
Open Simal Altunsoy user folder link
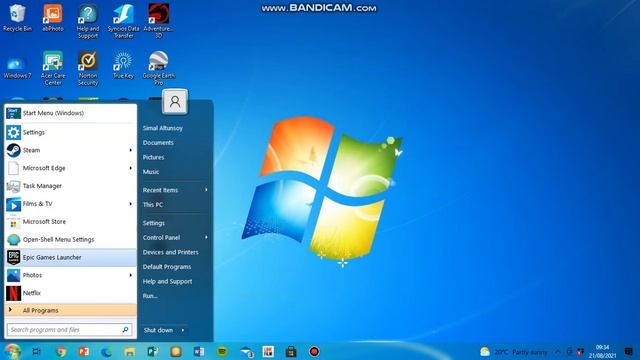click(x=163, y=128)
